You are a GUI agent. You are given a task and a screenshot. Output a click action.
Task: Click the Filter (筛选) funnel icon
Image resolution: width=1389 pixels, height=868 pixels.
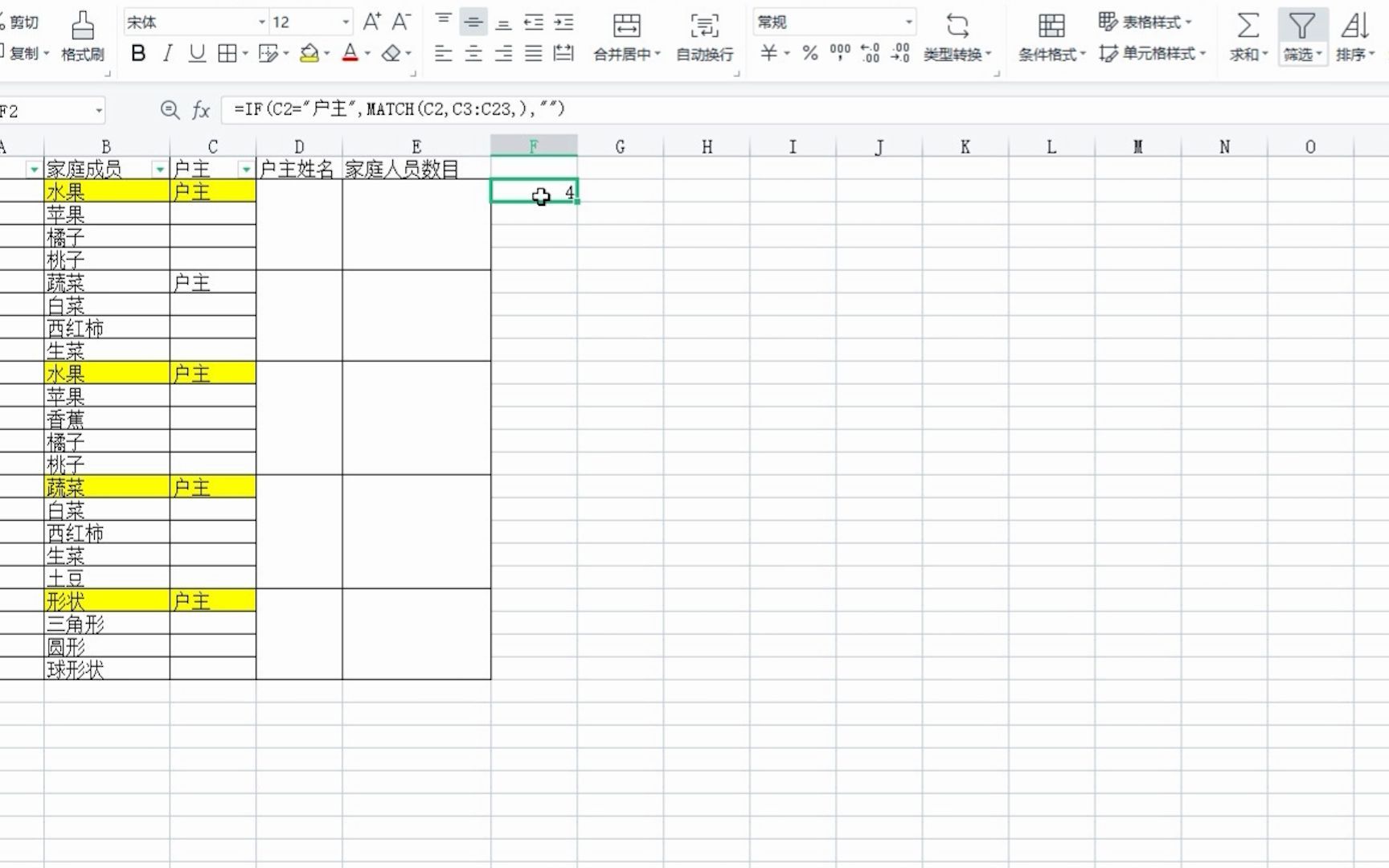pos(1301,26)
